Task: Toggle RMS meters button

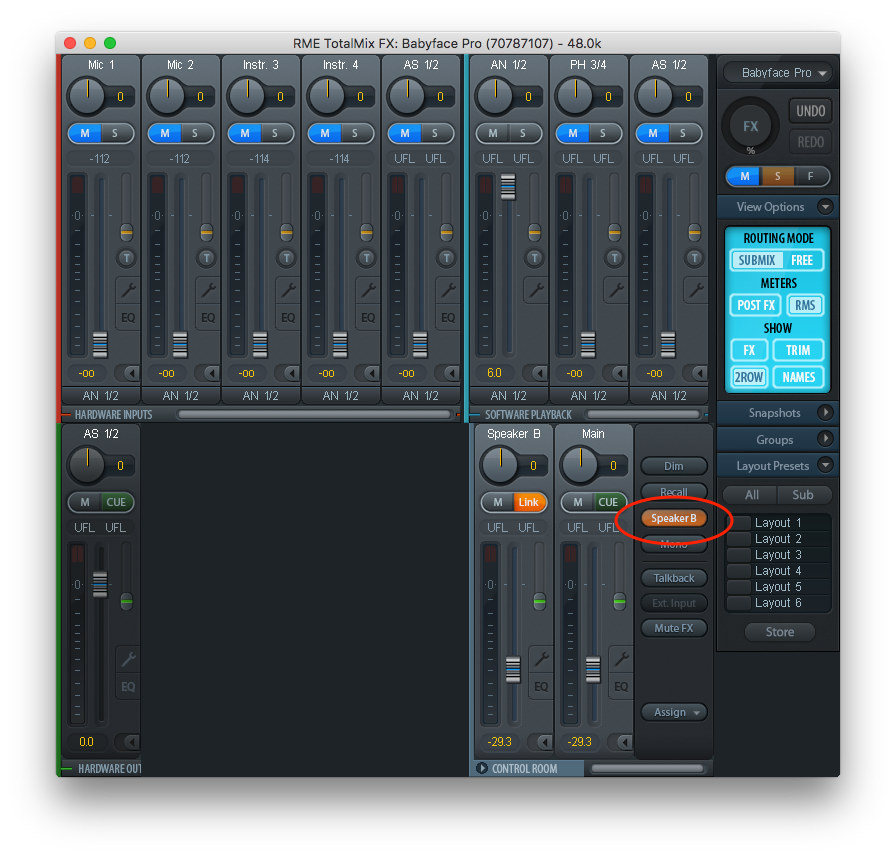Action: [805, 305]
